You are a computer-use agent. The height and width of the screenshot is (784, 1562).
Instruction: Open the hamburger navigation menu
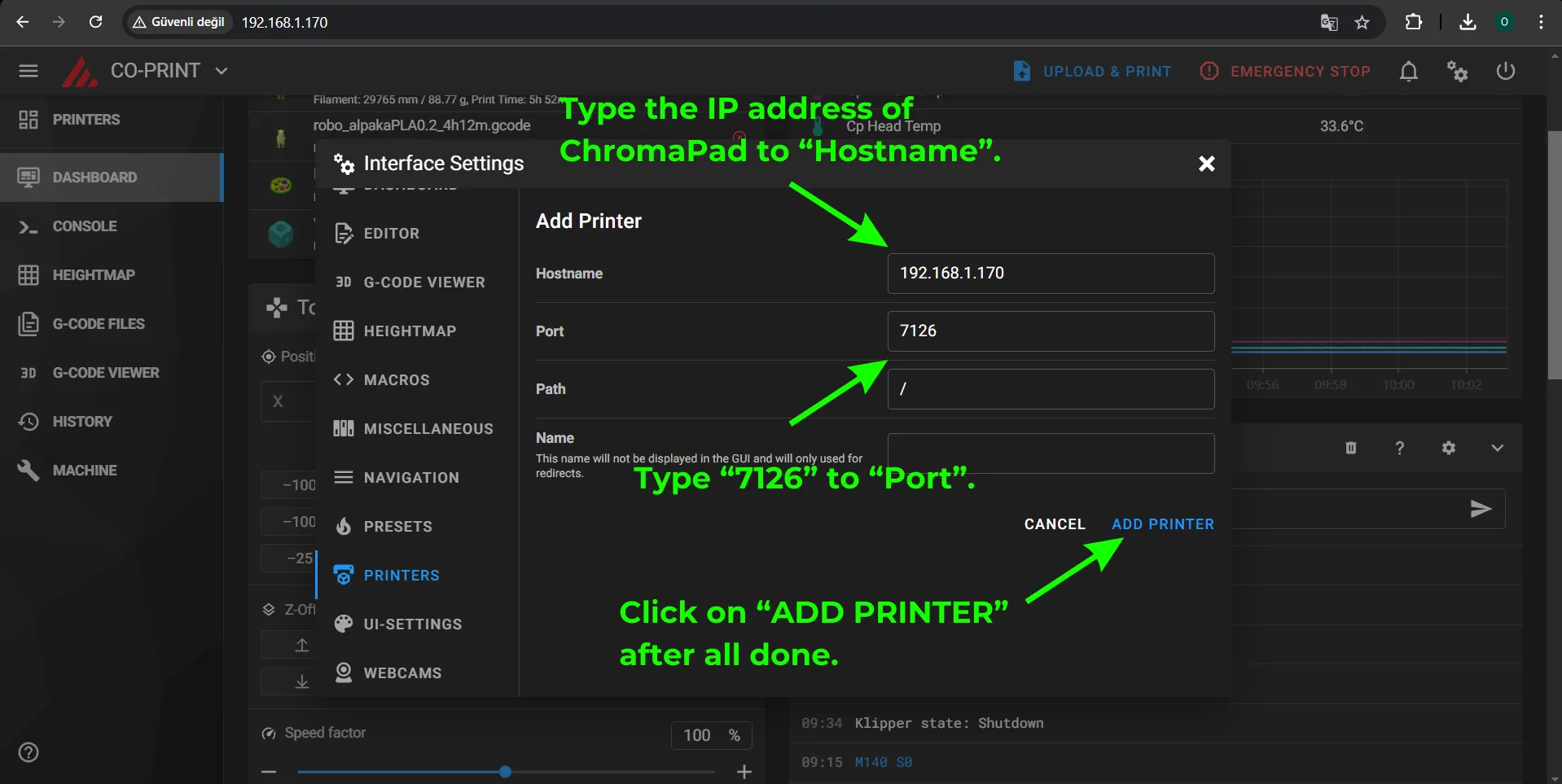(x=29, y=71)
